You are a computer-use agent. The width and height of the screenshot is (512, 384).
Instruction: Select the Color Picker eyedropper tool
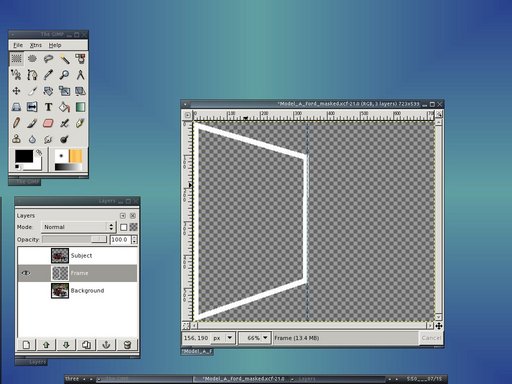(48, 75)
